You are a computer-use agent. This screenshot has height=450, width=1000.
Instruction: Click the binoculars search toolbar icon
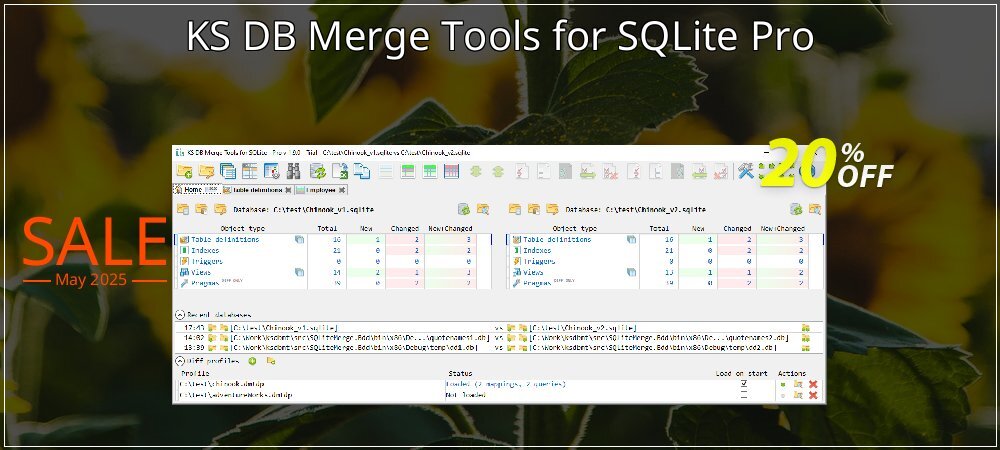(x=293, y=171)
